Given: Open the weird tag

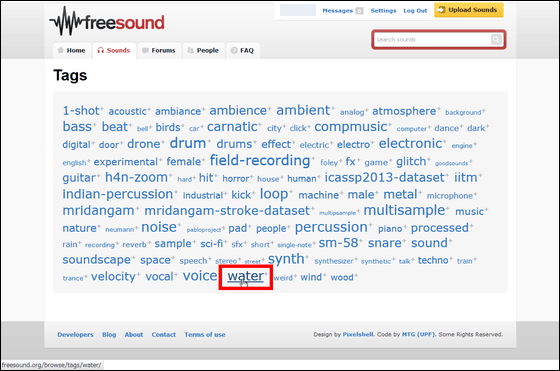Looking at the screenshot, I should coord(283,278).
